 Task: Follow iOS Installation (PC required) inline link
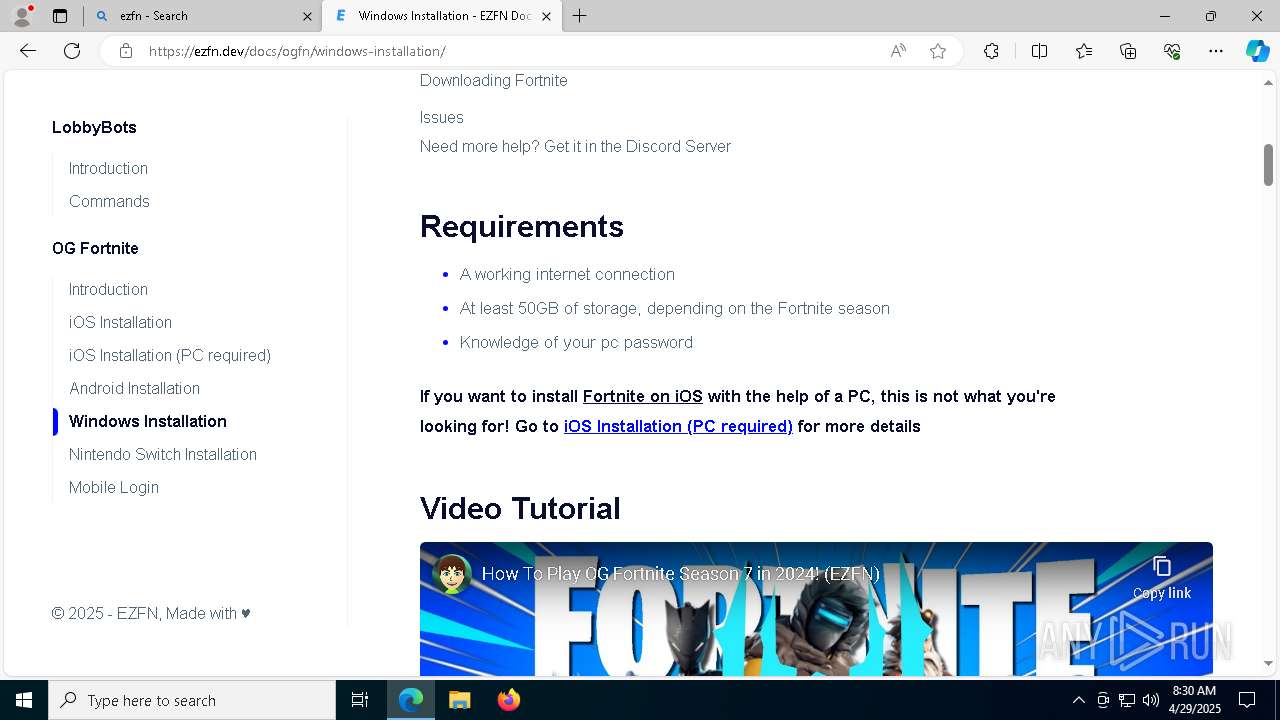[x=678, y=426]
